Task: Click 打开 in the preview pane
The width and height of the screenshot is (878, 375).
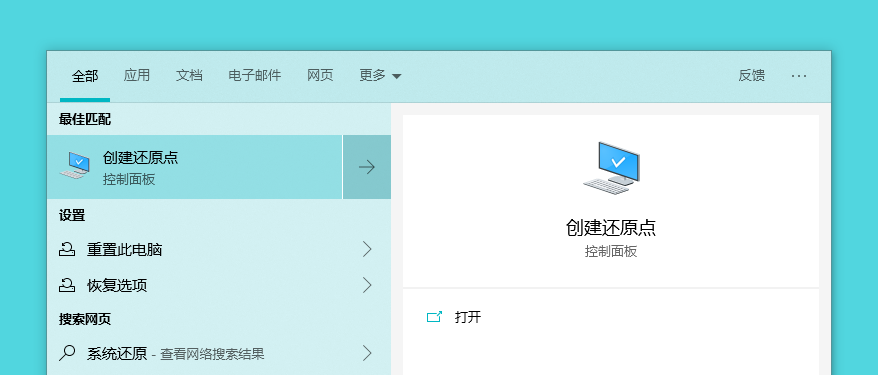Action: (468, 317)
